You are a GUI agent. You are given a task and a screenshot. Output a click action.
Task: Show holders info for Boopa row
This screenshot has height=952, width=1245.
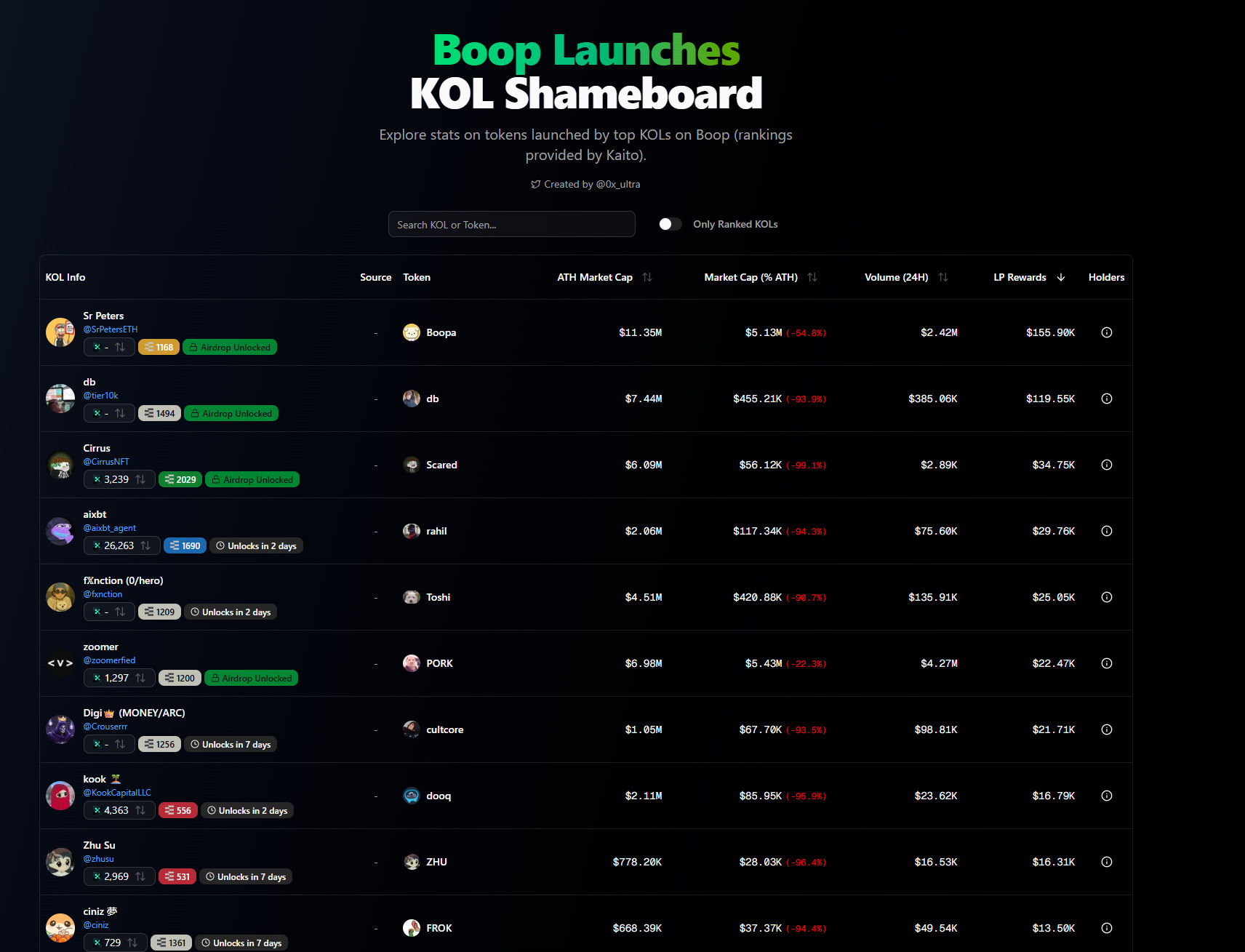point(1107,332)
